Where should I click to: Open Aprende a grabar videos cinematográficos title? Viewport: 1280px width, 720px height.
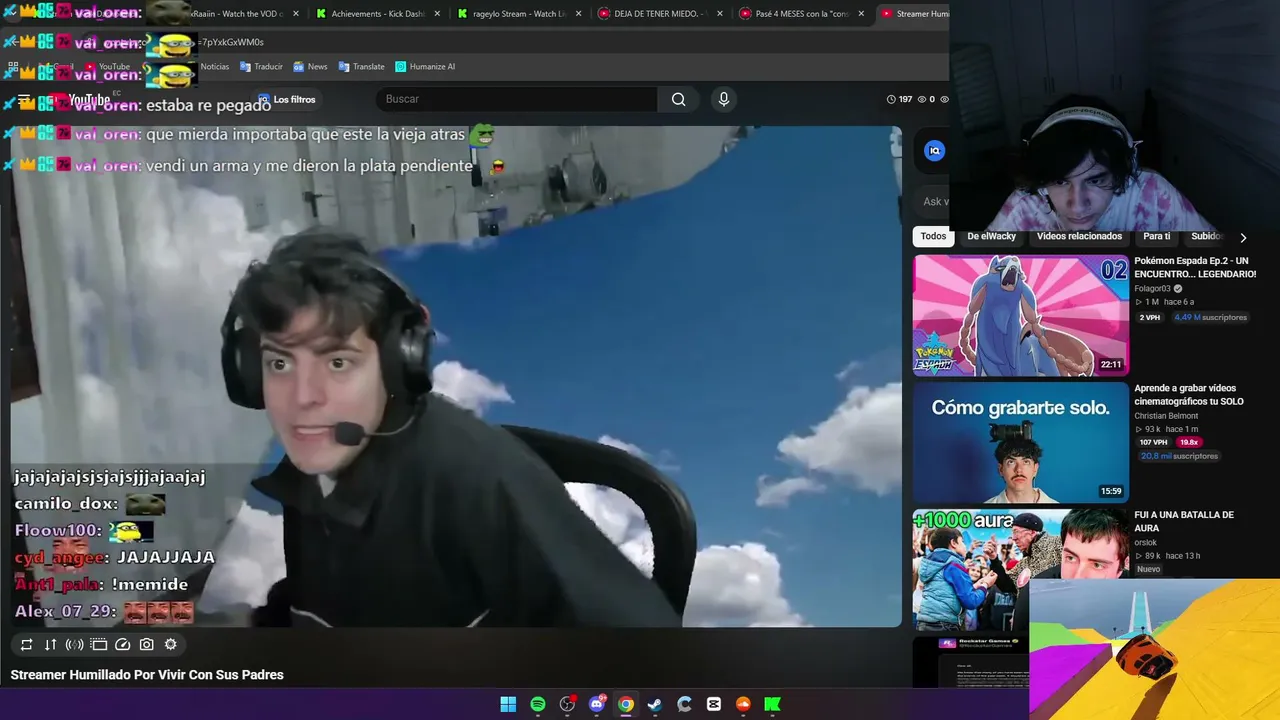point(1189,395)
